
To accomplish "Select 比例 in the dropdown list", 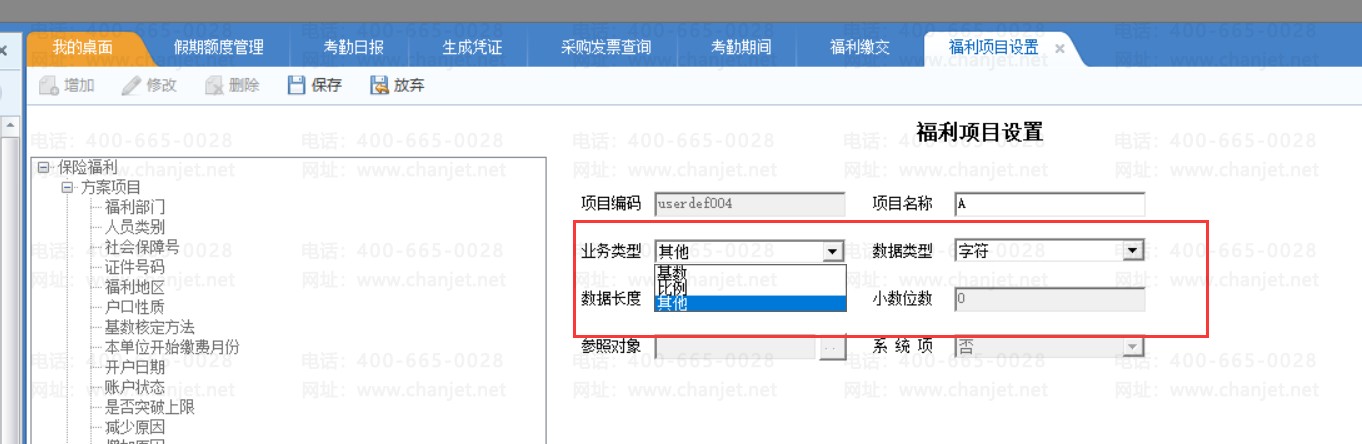I will click(672, 288).
